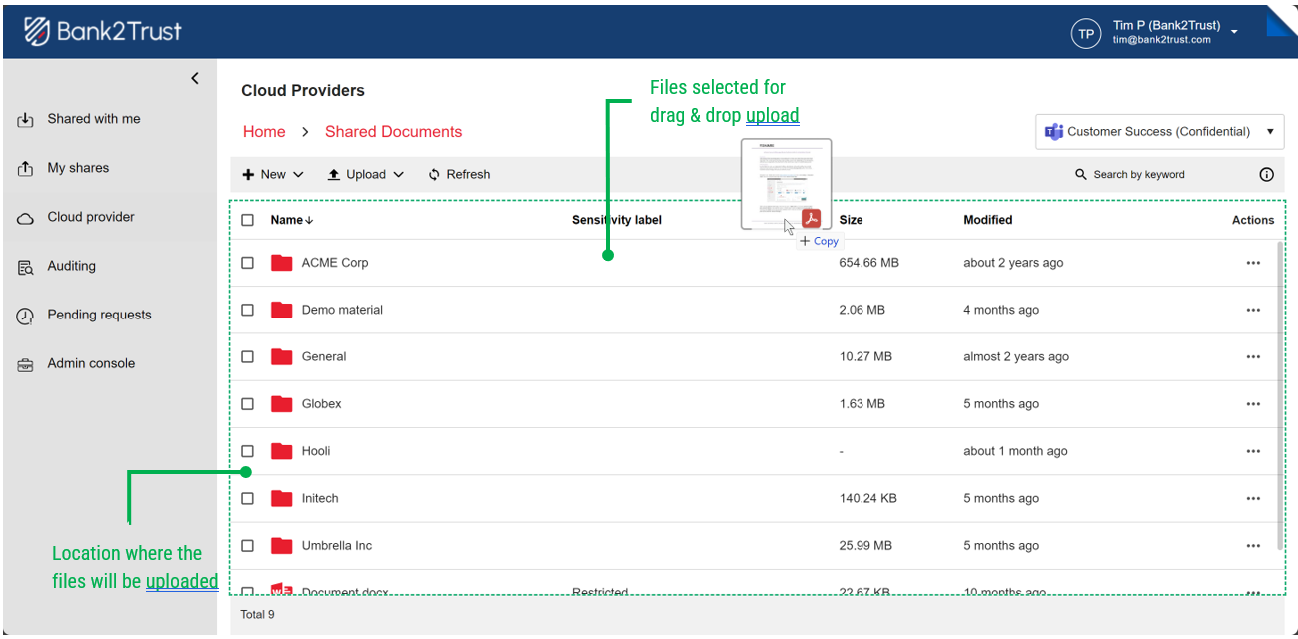
Task: Open the Upload dropdown
Action: pos(366,174)
